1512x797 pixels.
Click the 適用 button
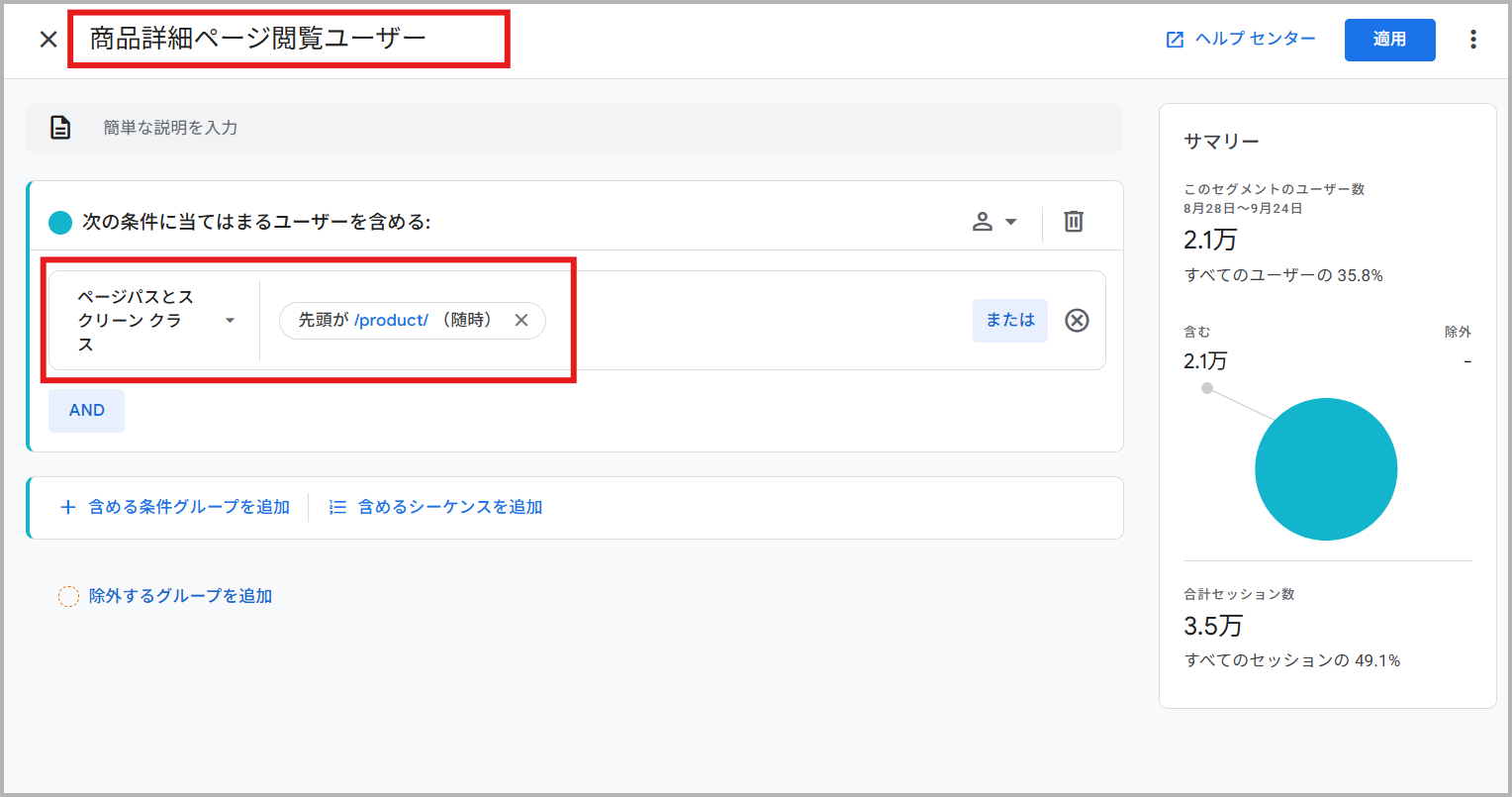tap(1389, 40)
